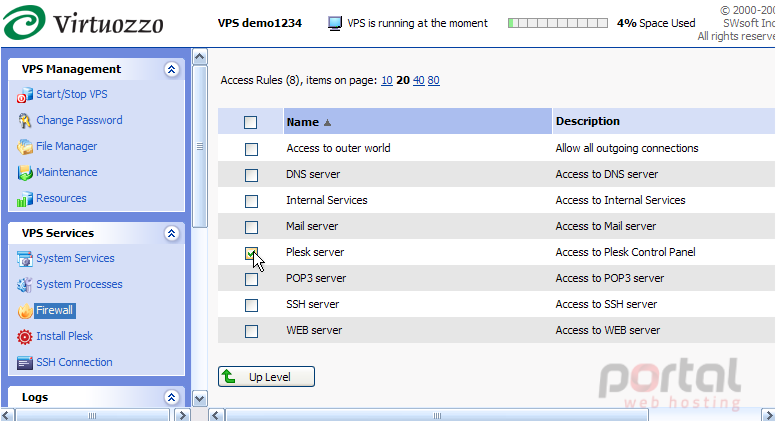Check the WEB server checkbox
Viewport: 776px width, 422px height.
coord(251,331)
